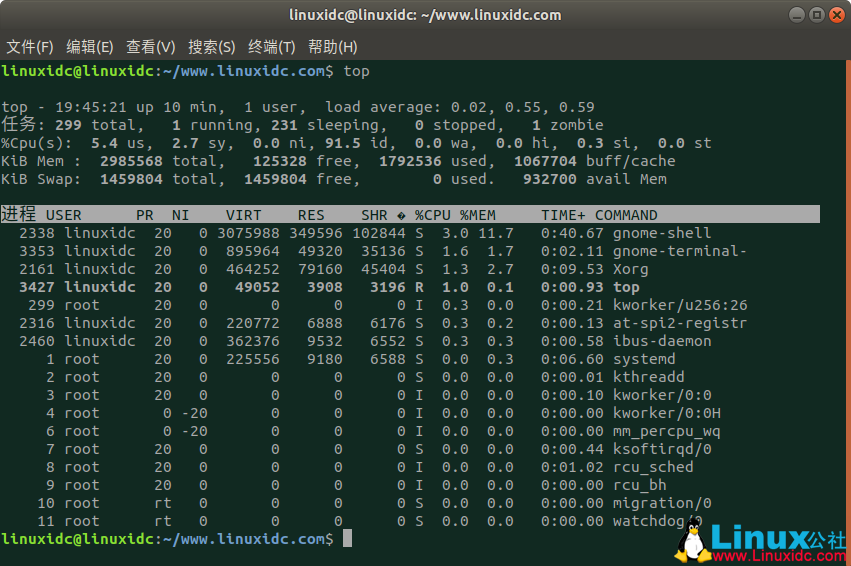The width and height of the screenshot is (851, 566).
Task: Click the %CPU column header
Action: click(x=433, y=215)
